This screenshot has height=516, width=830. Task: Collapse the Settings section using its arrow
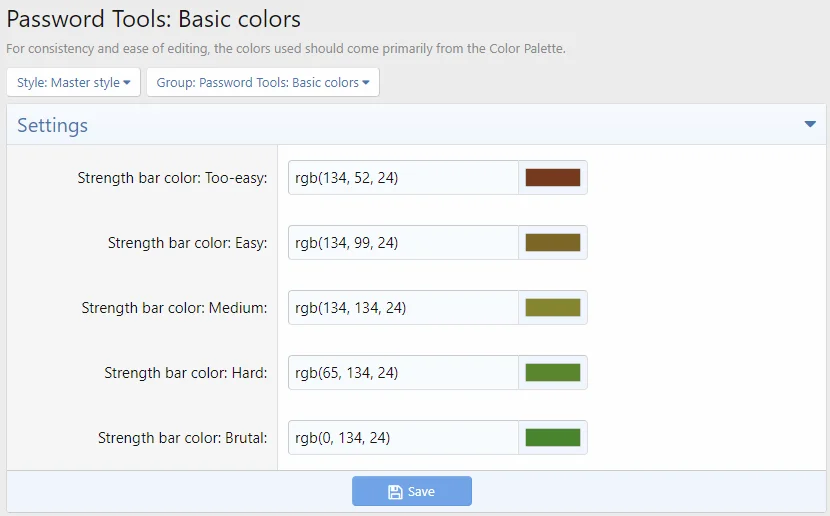coord(810,125)
